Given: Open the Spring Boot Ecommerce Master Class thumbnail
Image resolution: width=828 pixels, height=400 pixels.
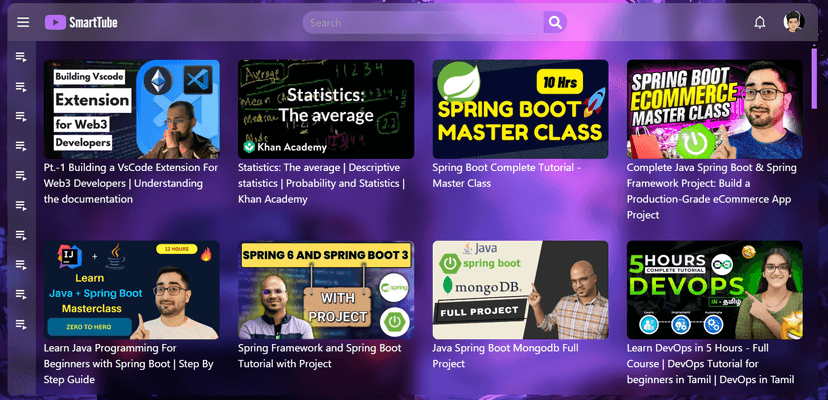Looking at the screenshot, I should coord(714,109).
